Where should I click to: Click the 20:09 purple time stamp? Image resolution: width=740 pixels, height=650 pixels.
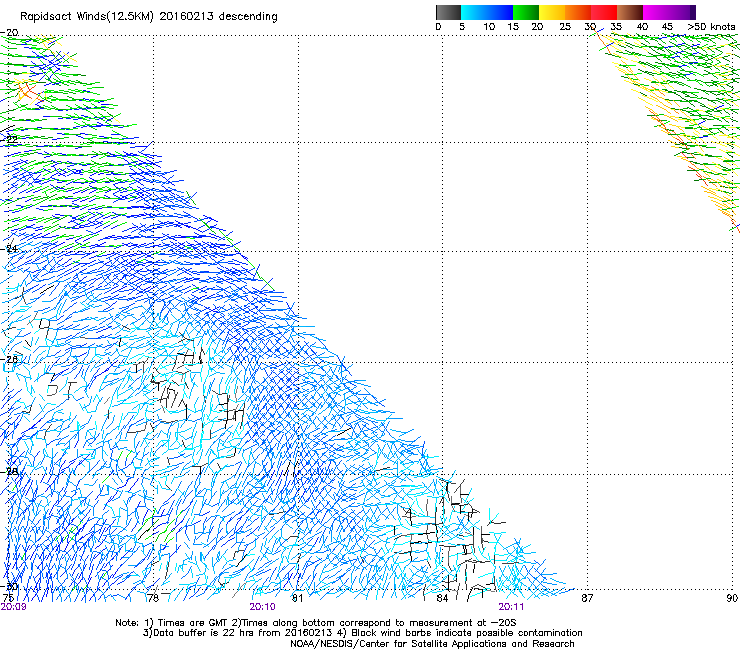14,607
